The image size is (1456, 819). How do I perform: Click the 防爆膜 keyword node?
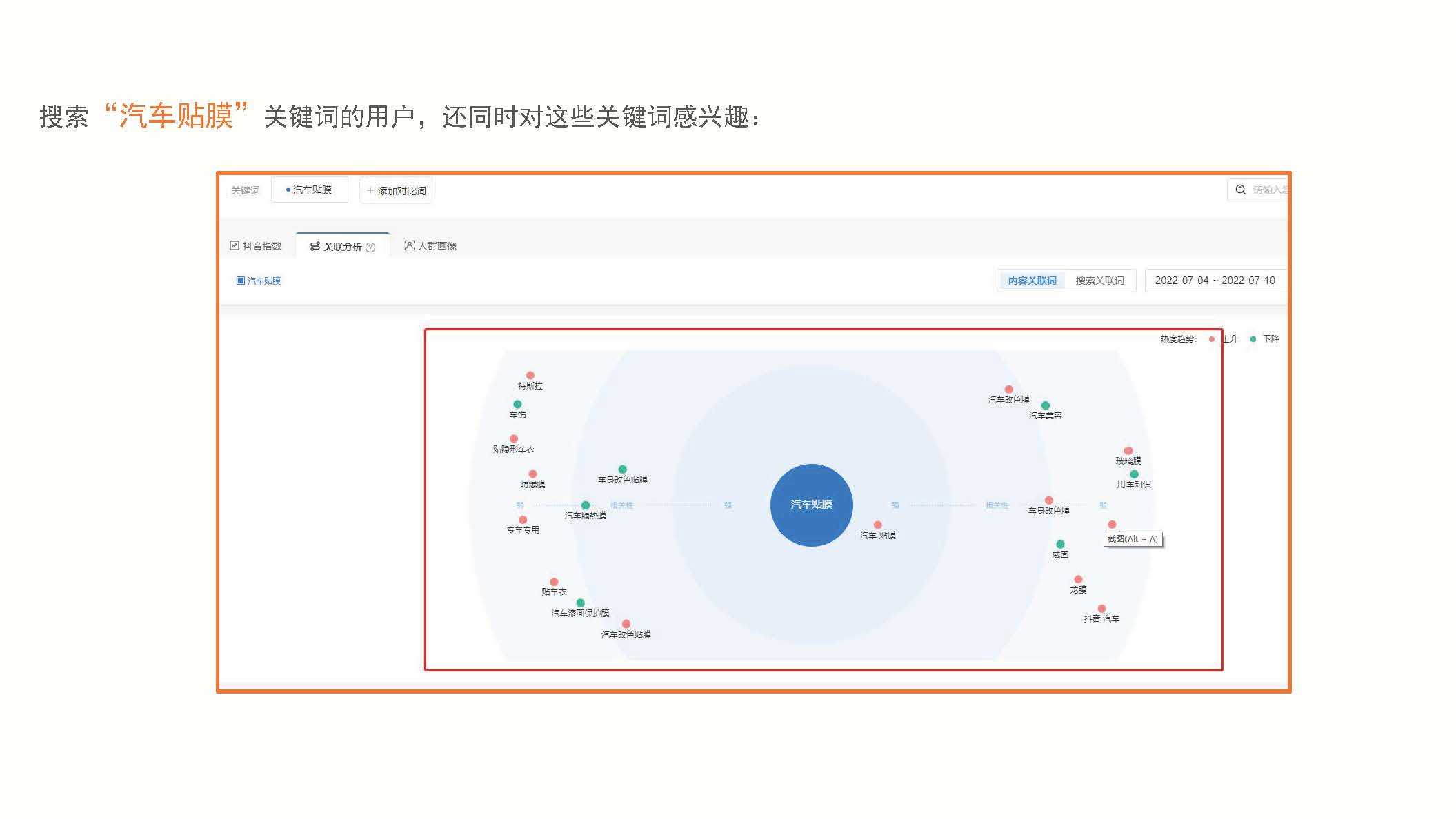tap(532, 474)
